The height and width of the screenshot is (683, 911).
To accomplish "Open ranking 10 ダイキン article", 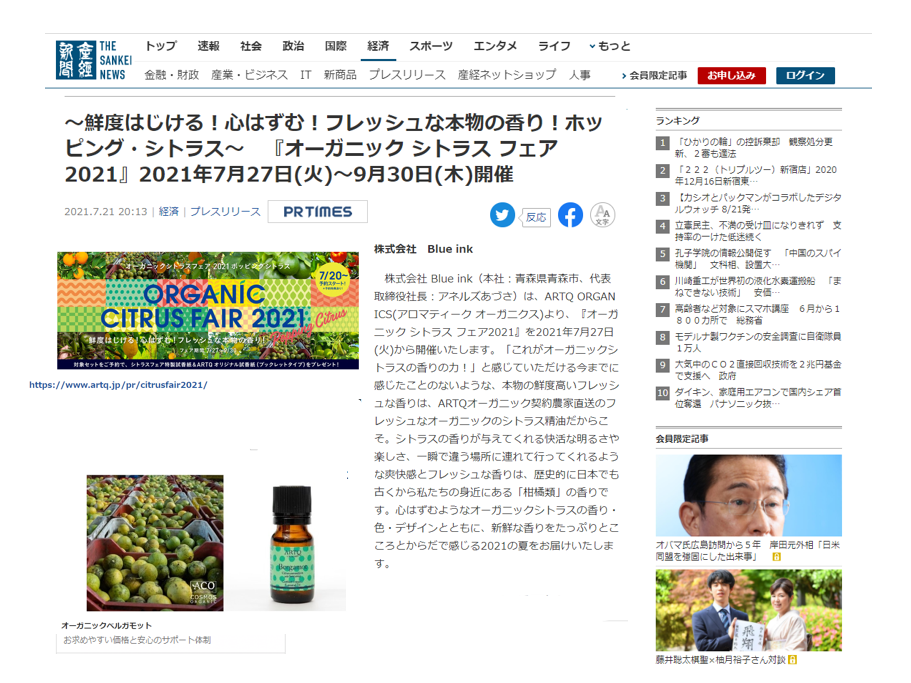I will [x=758, y=398].
